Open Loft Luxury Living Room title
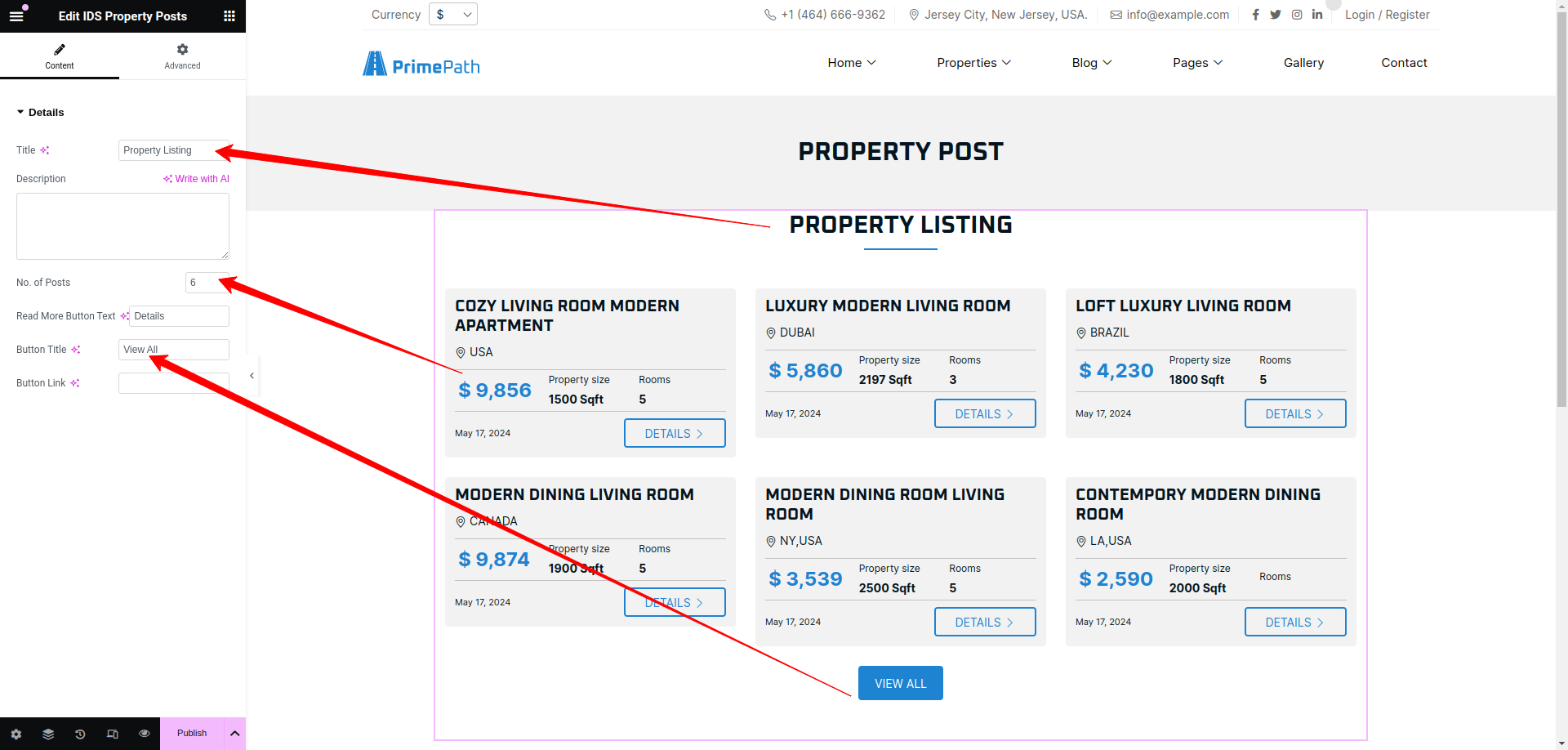The width and height of the screenshot is (1568, 750). pos(1183,306)
